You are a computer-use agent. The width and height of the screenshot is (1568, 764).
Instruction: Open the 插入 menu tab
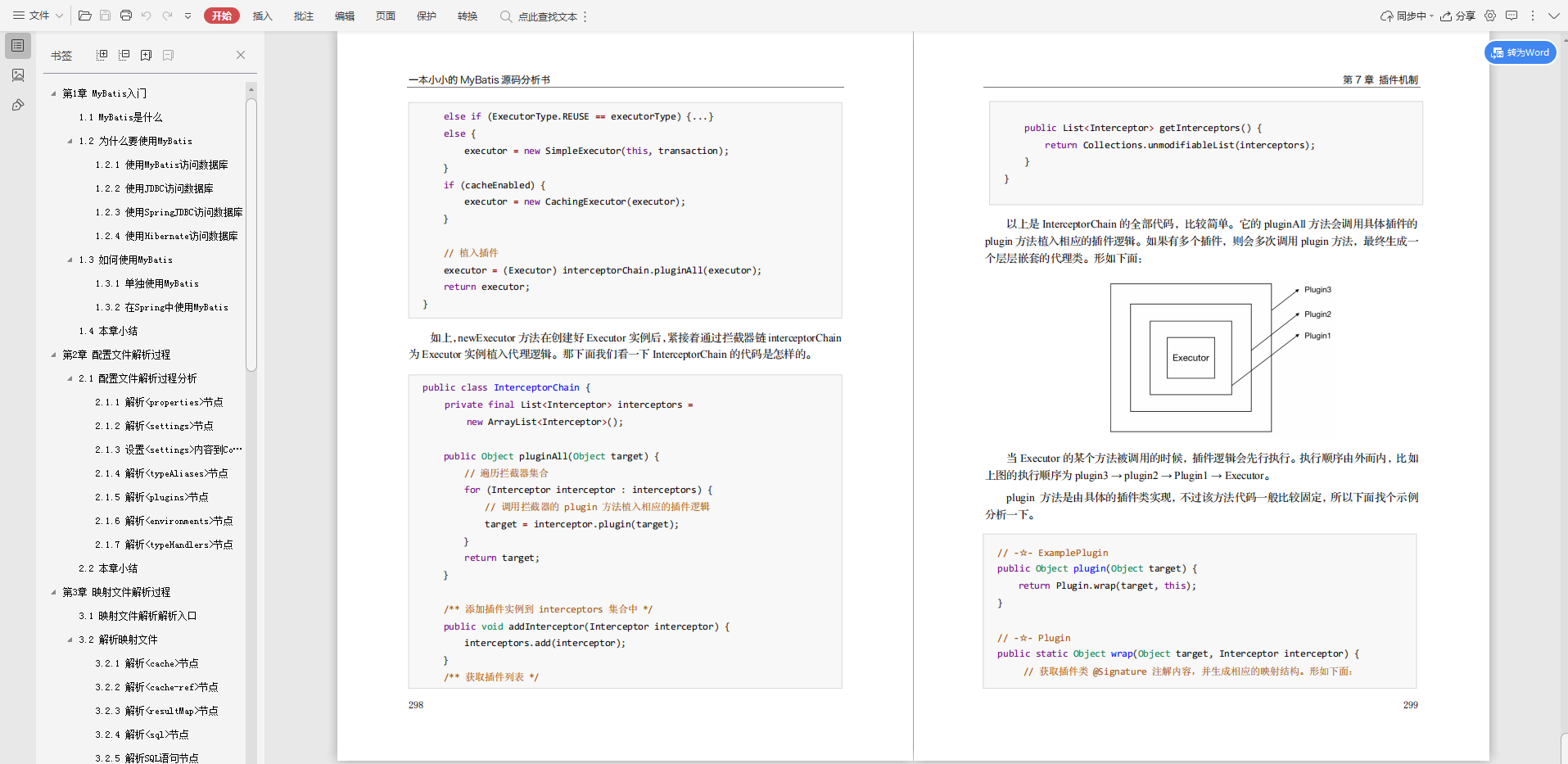click(262, 16)
